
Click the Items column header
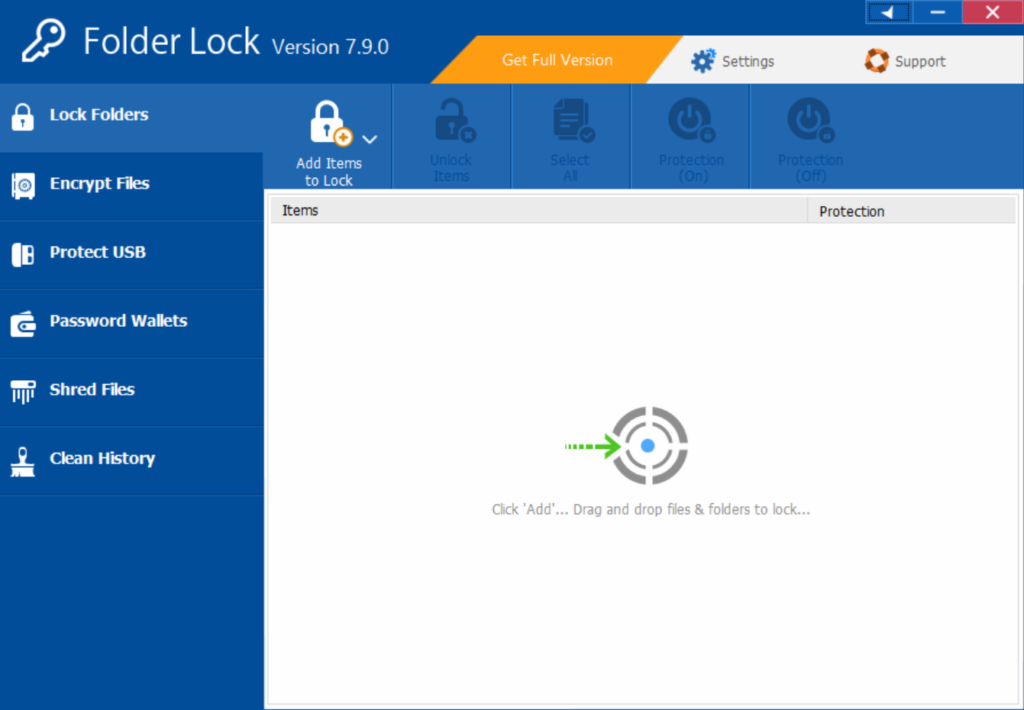click(x=298, y=211)
